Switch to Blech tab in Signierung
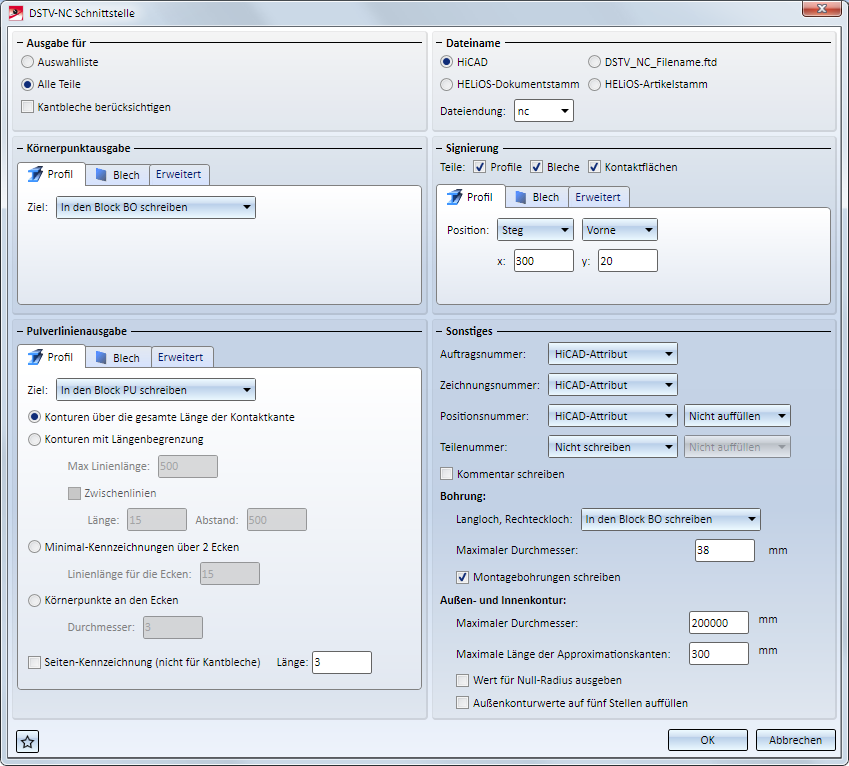 (x=537, y=197)
